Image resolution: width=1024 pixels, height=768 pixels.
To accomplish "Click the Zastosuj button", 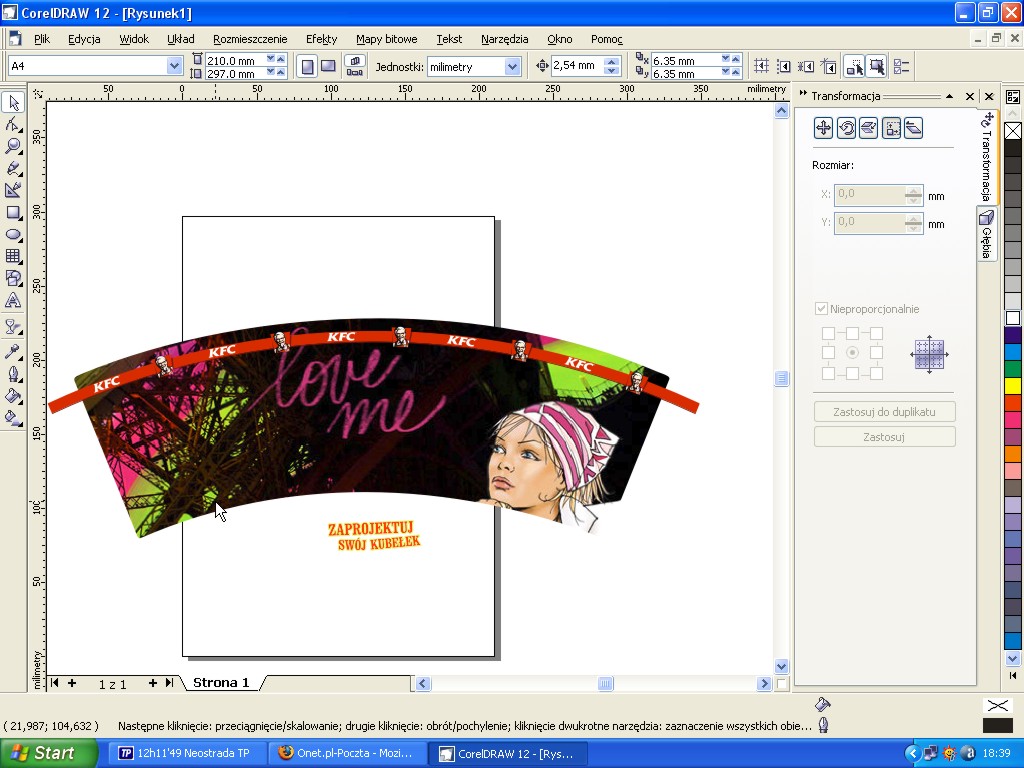I will [x=884, y=437].
